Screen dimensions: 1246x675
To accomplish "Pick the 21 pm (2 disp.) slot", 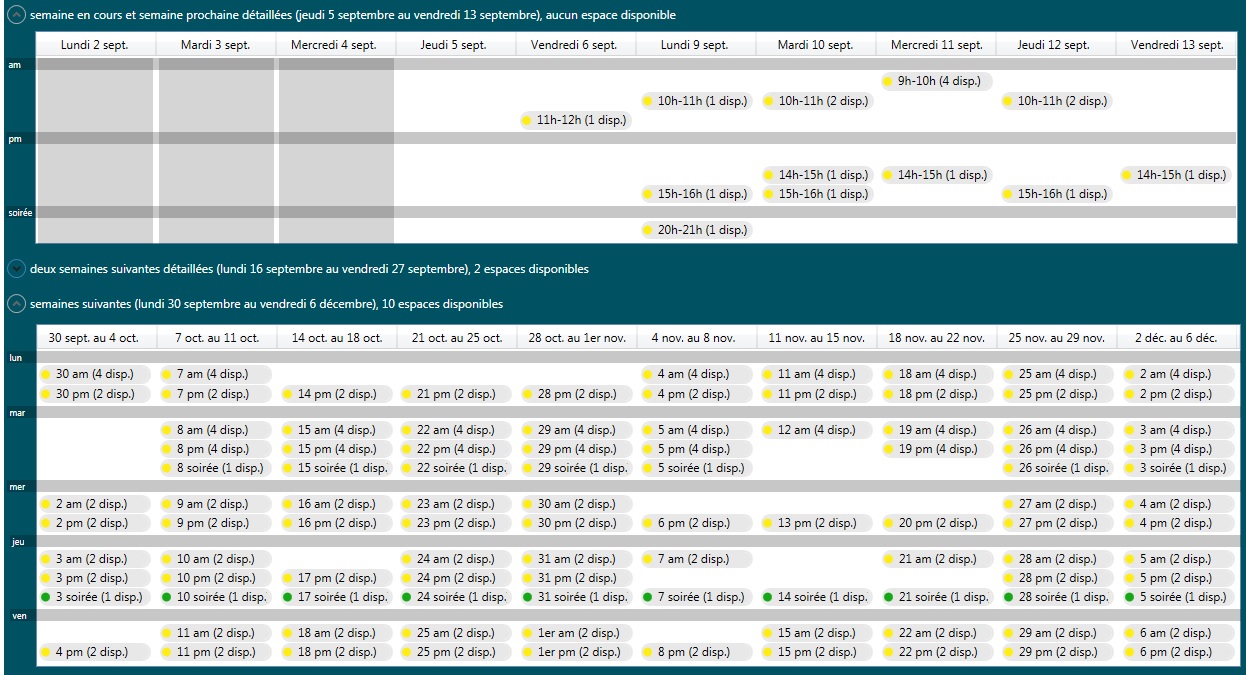I will tap(455, 394).
